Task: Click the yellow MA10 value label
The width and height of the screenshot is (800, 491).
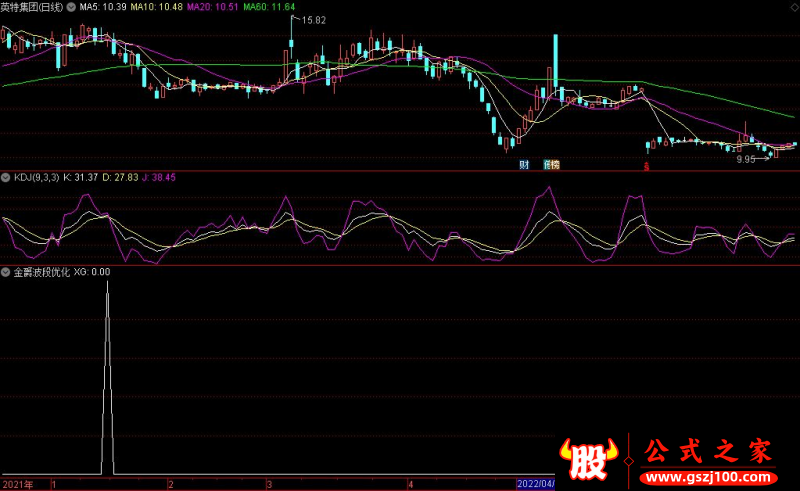Action: pyautogui.click(x=157, y=7)
